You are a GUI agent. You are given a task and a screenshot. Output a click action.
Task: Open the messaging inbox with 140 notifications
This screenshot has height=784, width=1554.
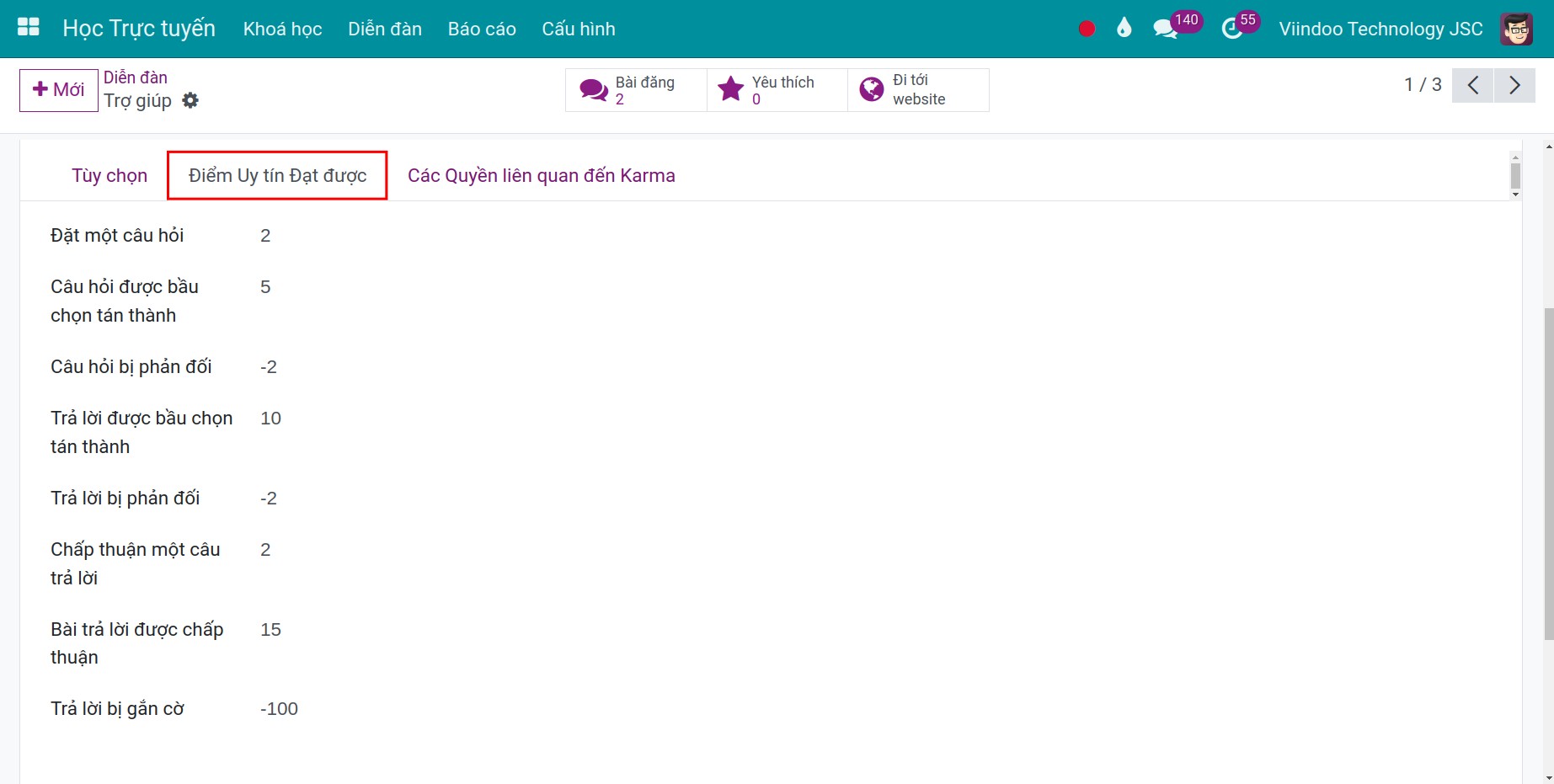pyautogui.click(x=1165, y=28)
